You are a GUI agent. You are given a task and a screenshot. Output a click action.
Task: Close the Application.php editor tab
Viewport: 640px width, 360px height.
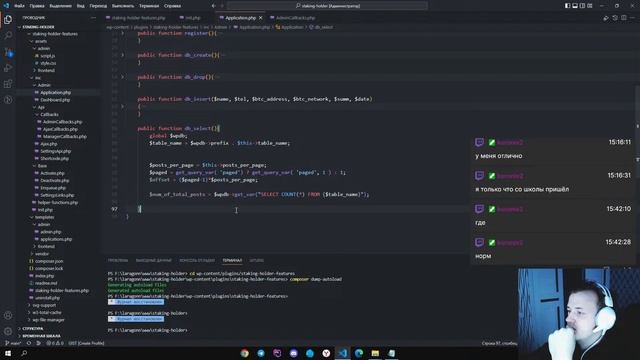[x=260, y=18]
